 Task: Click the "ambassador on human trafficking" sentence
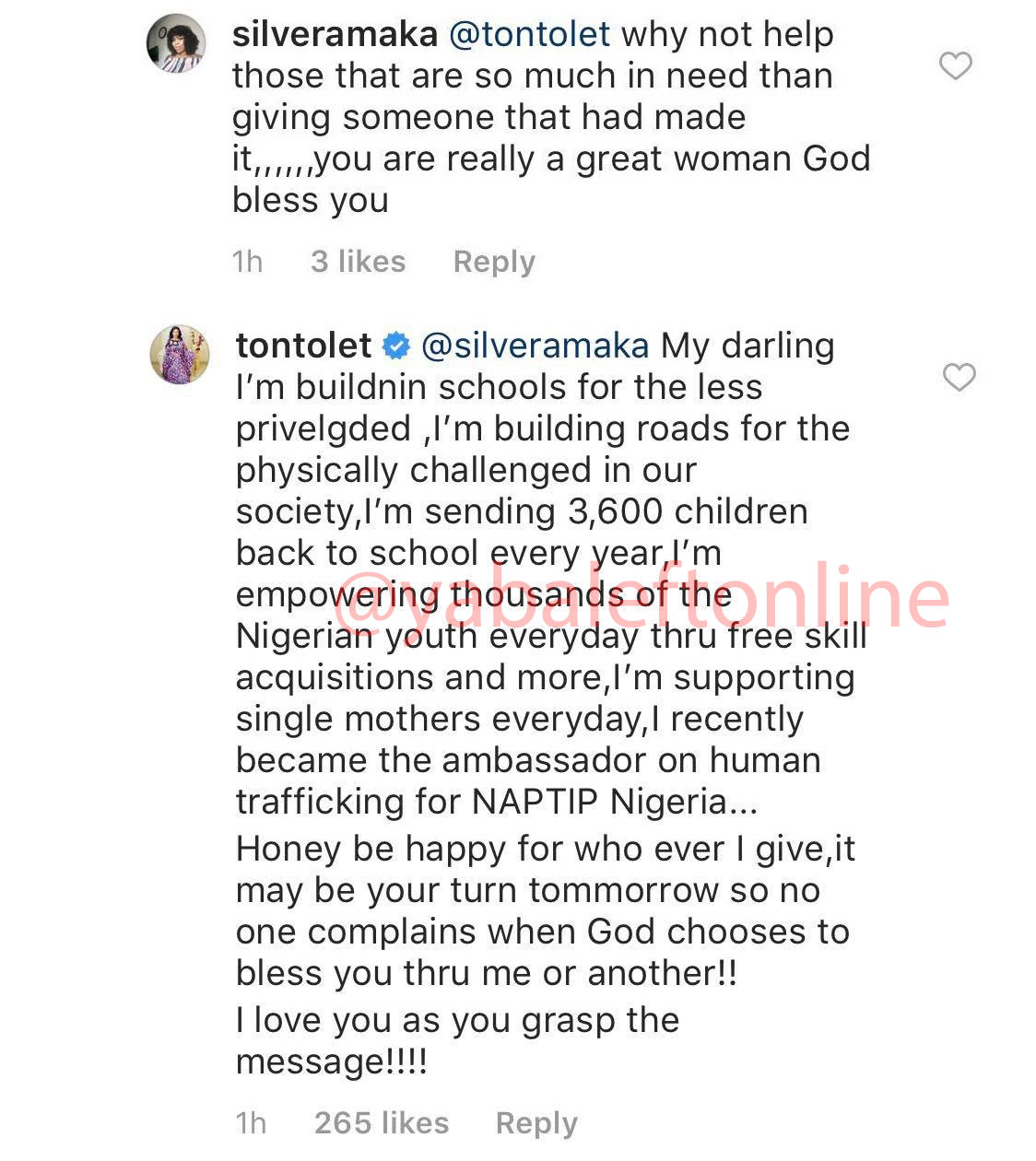click(527, 781)
